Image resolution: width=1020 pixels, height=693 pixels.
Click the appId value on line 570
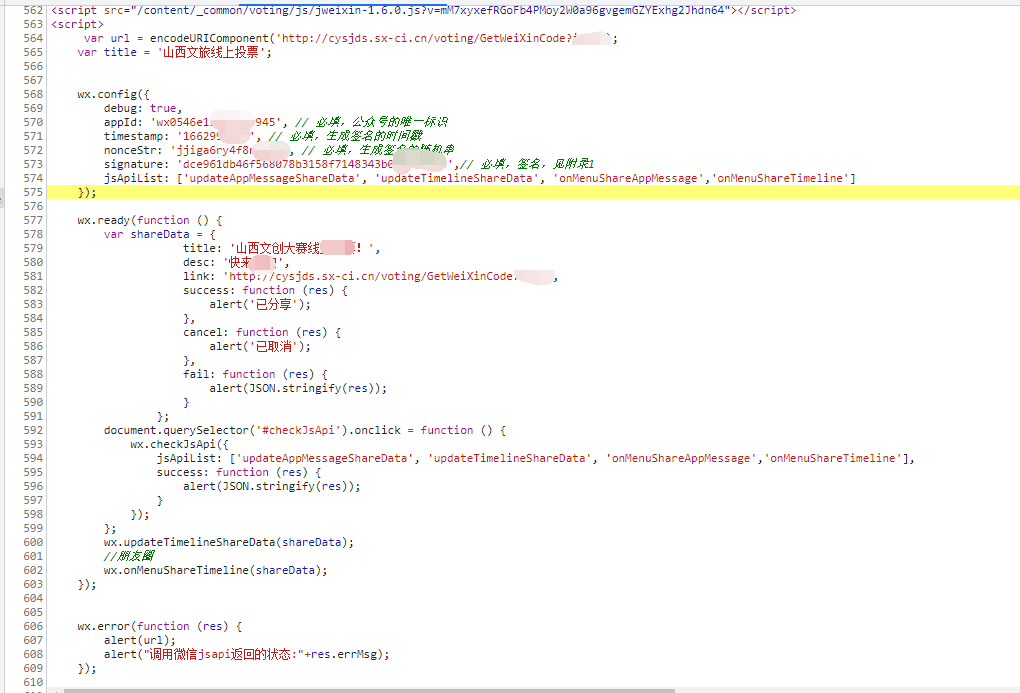[219, 122]
